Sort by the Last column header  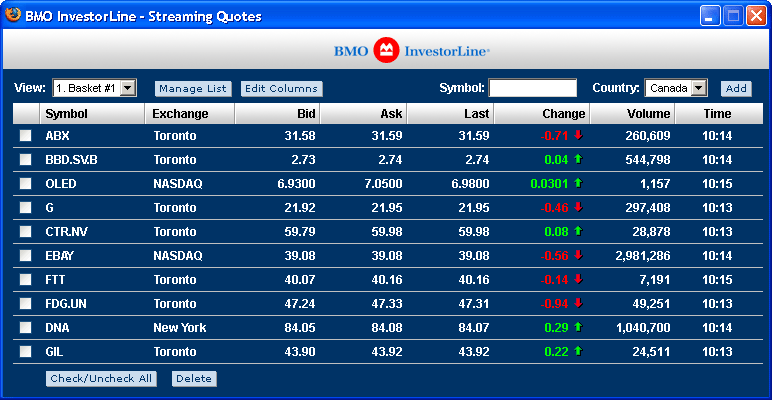(450, 114)
